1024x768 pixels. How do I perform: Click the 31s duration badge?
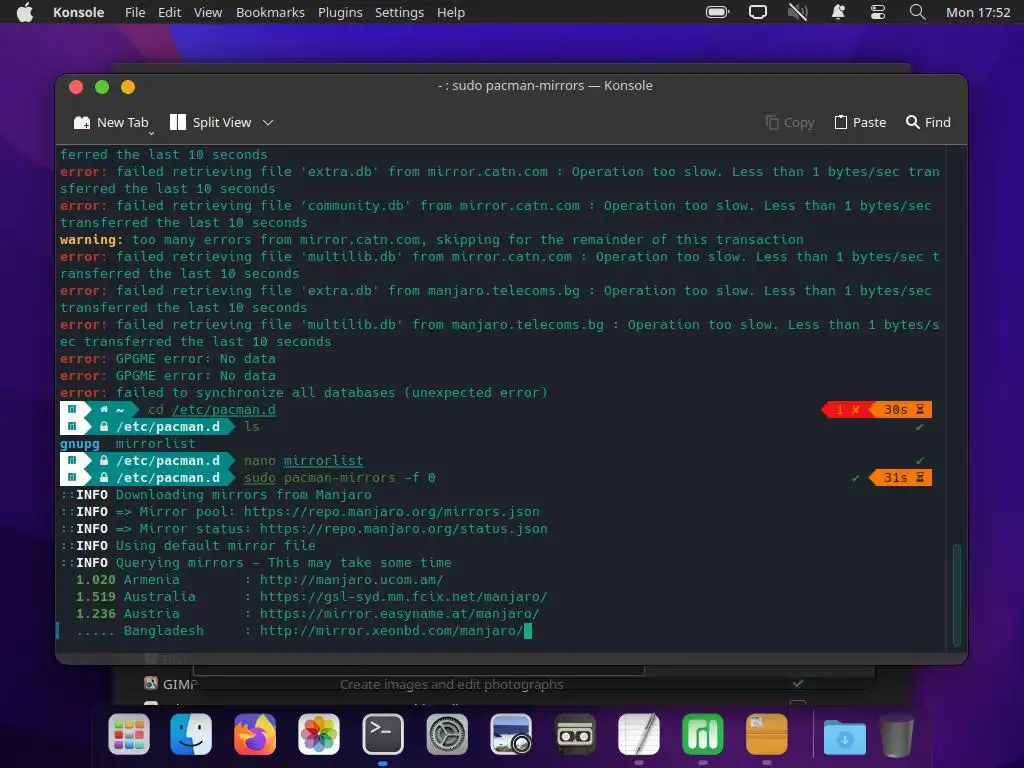903,477
